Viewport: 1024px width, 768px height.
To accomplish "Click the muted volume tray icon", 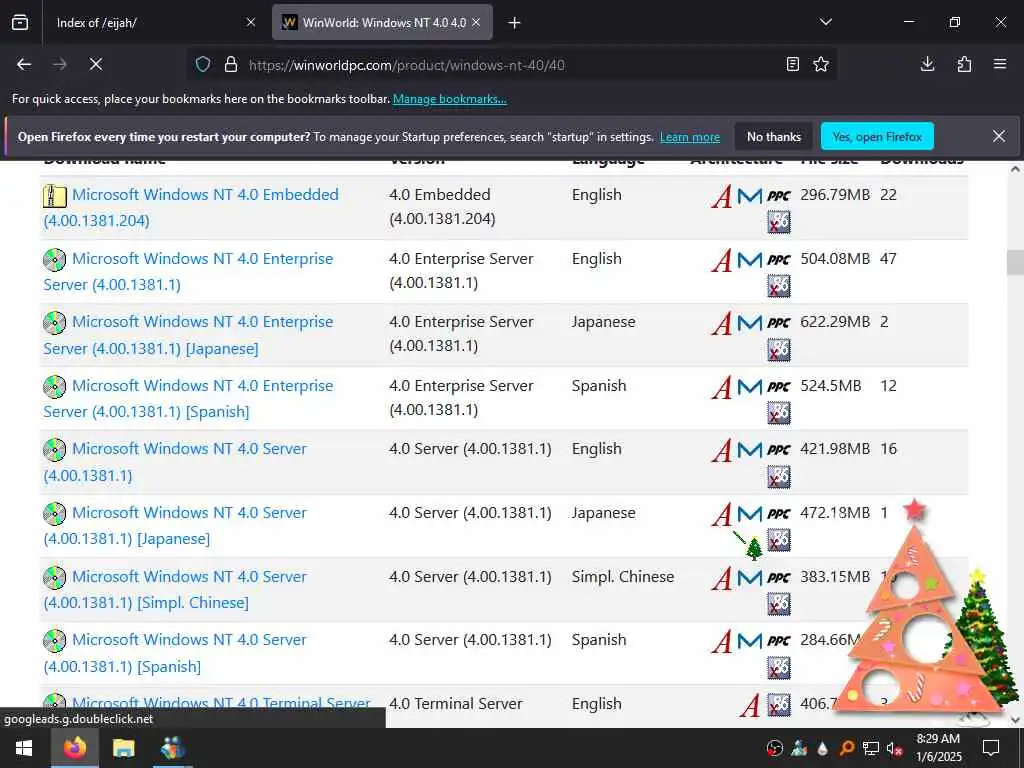I will pyautogui.click(x=894, y=748).
